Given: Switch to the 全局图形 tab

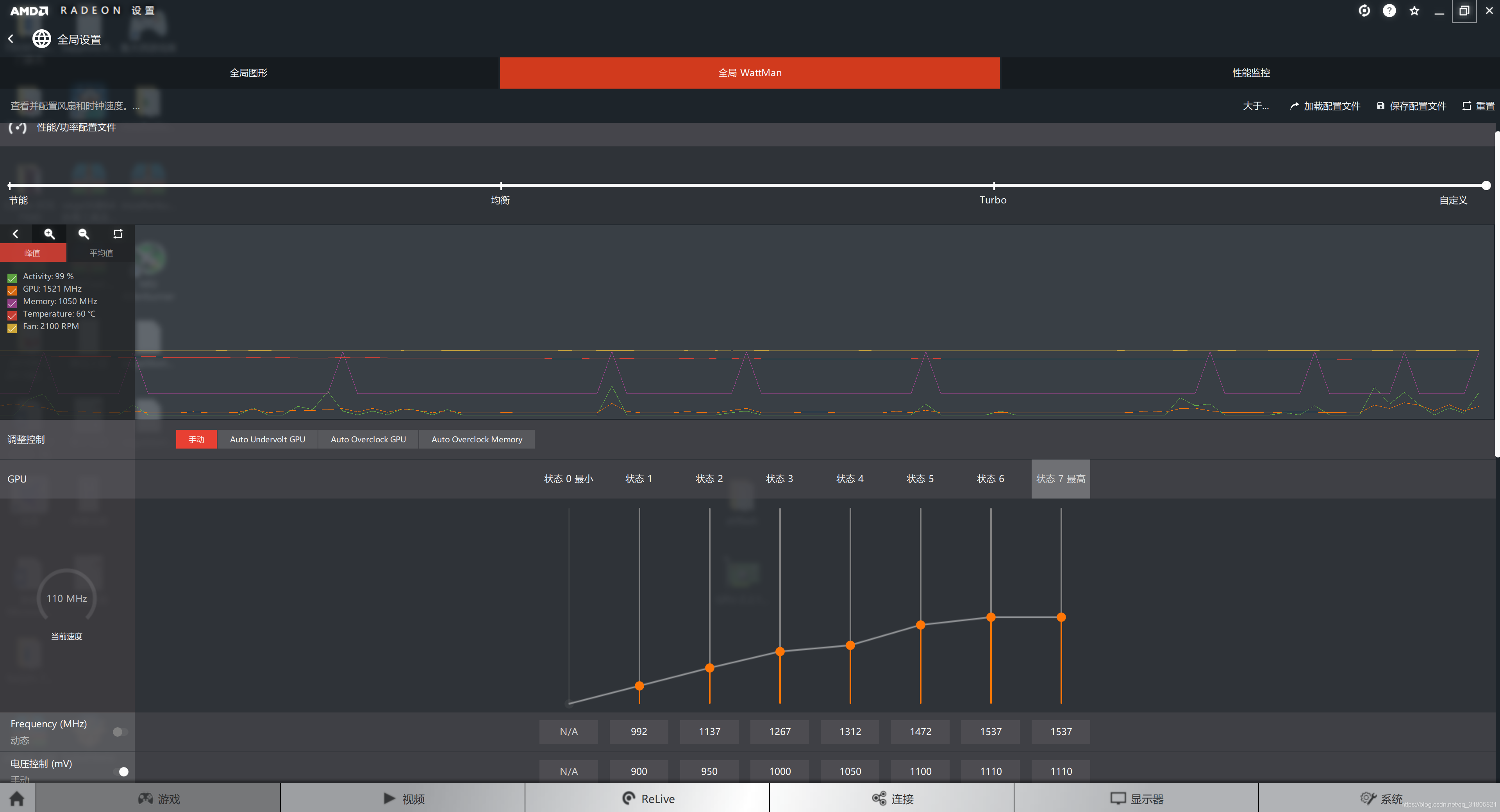Looking at the screenshot, I should [249, 73].
